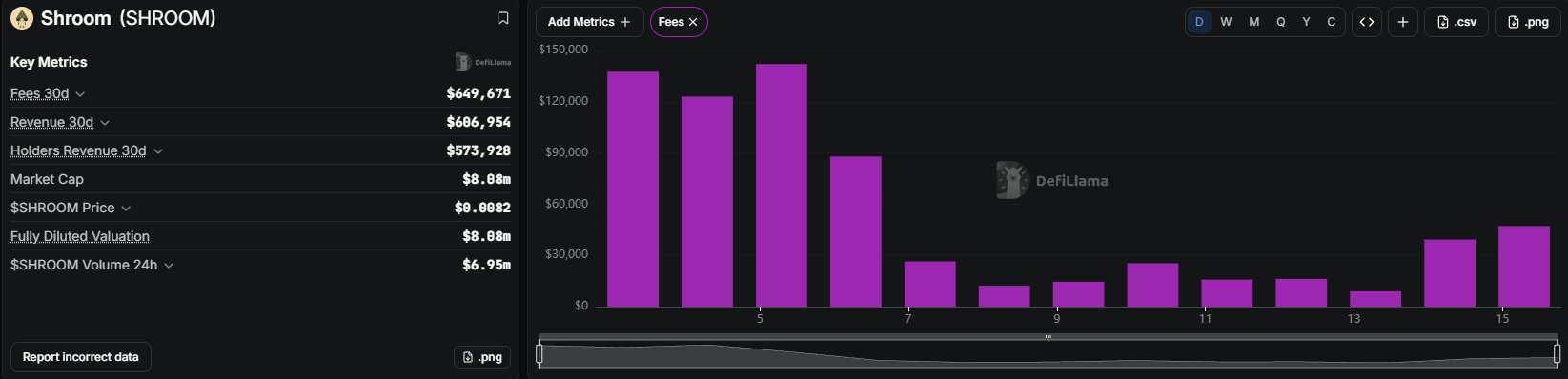Viewport: 1568px width, 379px height.
Task: Switch chart to Monthly interval
Action: 1253,22
